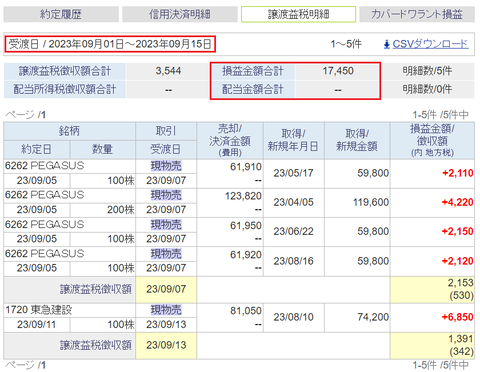Click the +2,110 profit value

[458, 173]
